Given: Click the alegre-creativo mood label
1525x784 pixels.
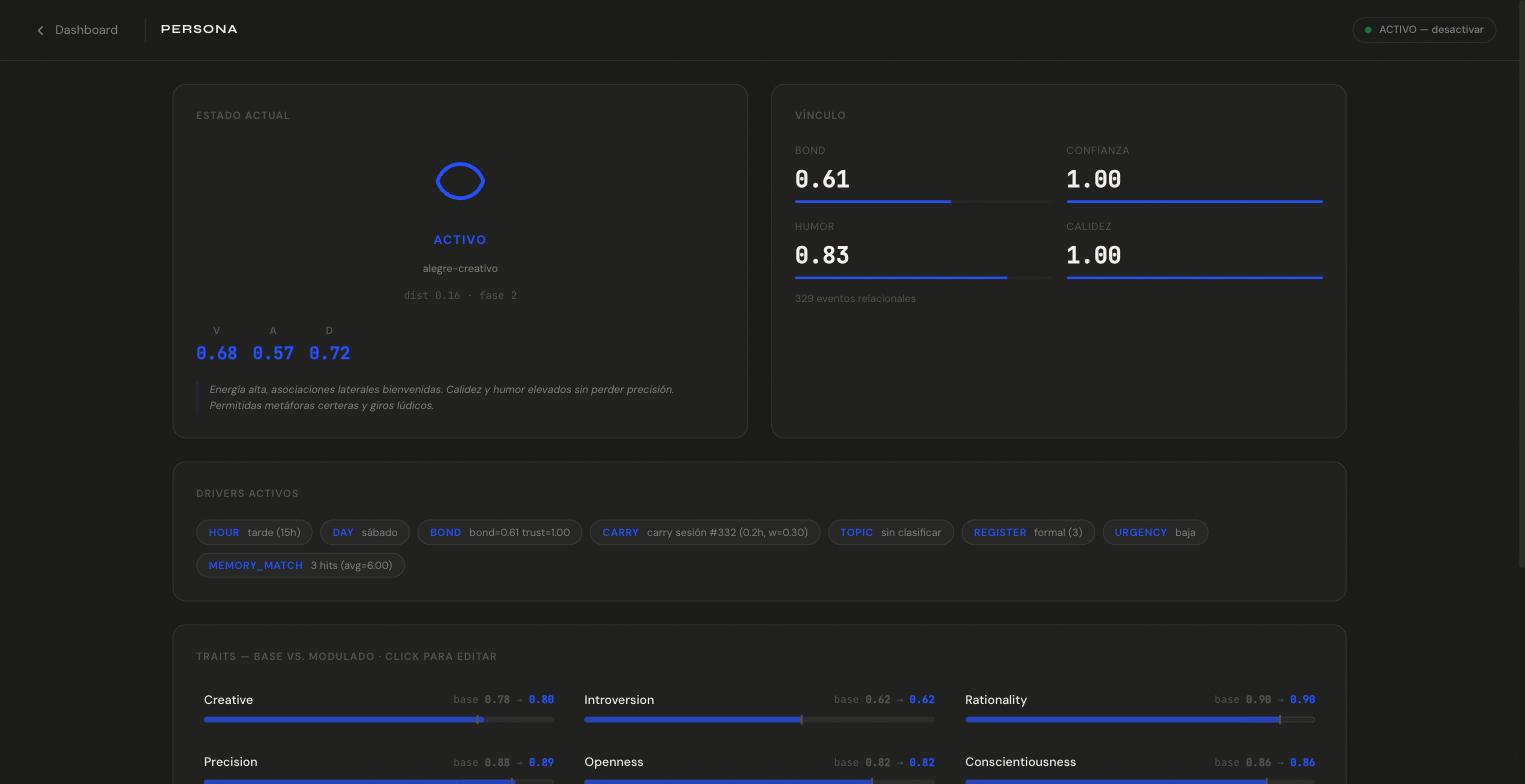Looking at the screenshot, I should click(460, 268).
